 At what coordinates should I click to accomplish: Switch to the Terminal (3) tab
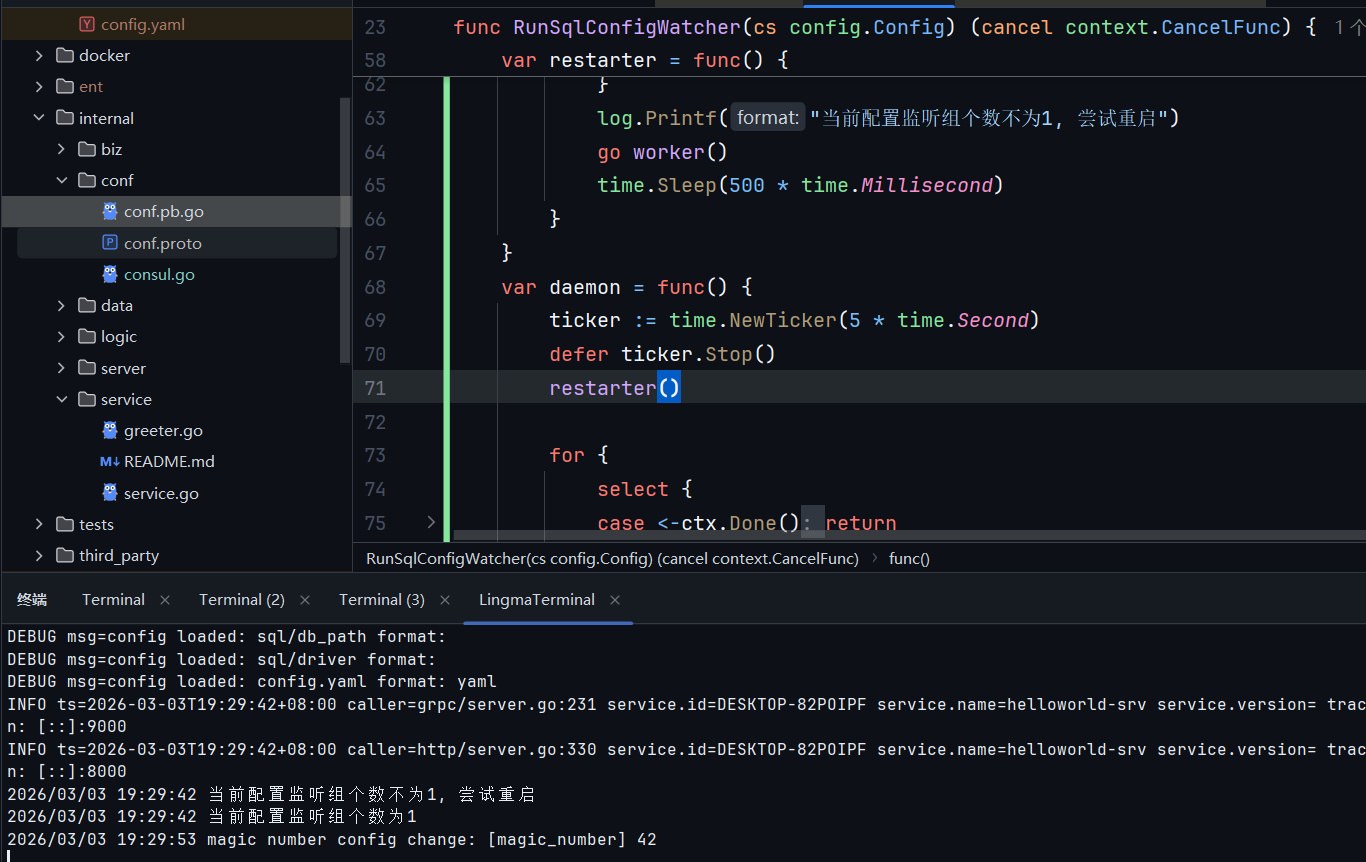[381, 600]
